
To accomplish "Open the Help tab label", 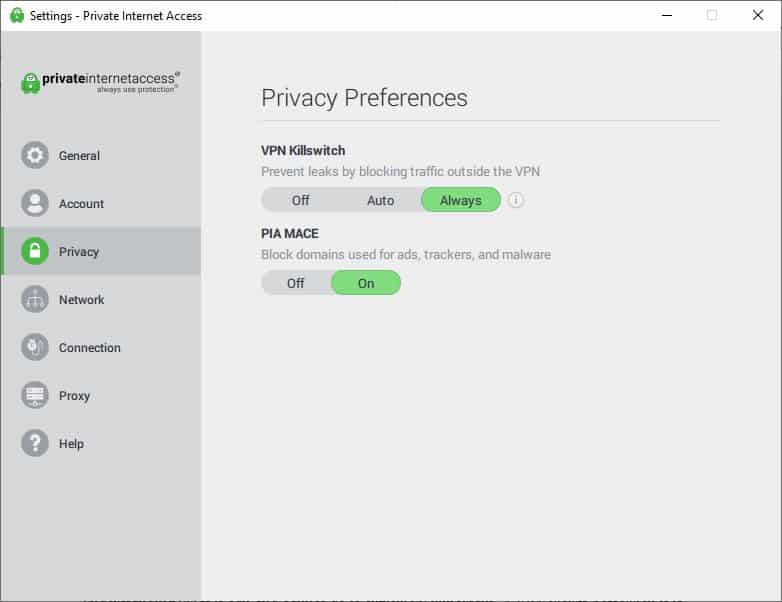I will [71, 444].
